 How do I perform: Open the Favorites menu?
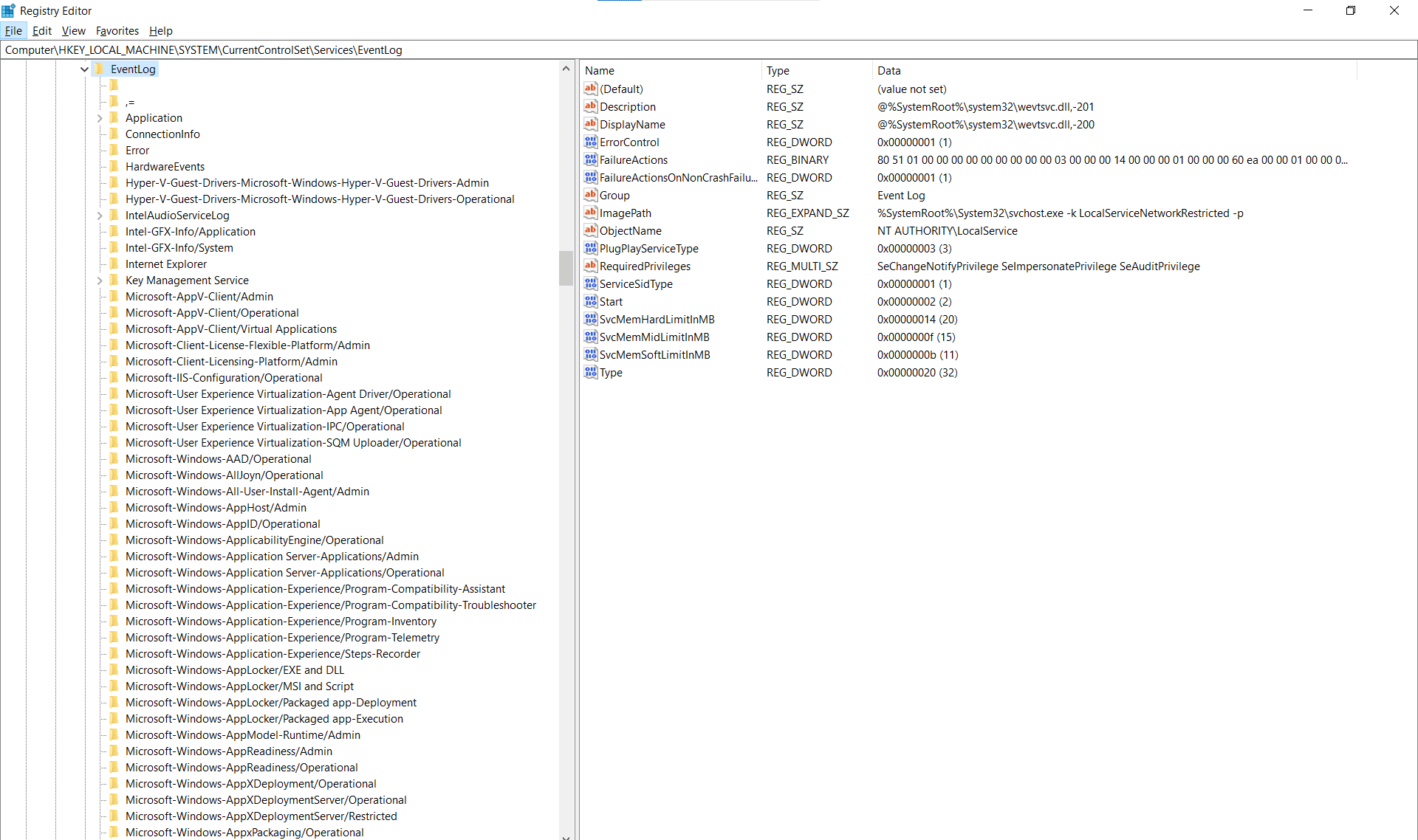117,31
